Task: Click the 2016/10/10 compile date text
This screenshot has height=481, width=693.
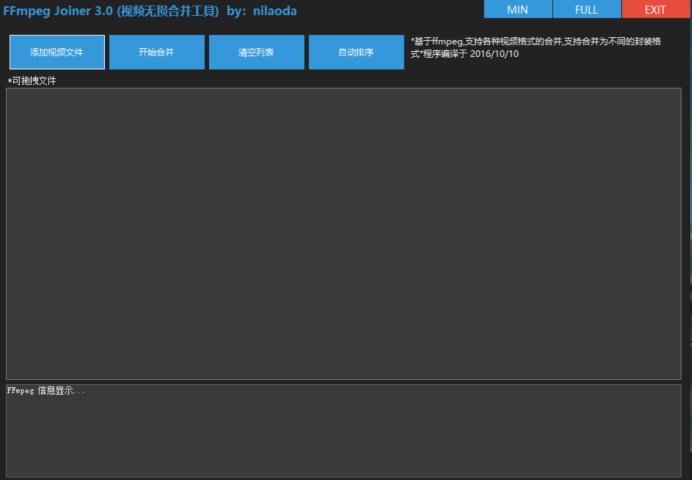Action: point(494,54)
